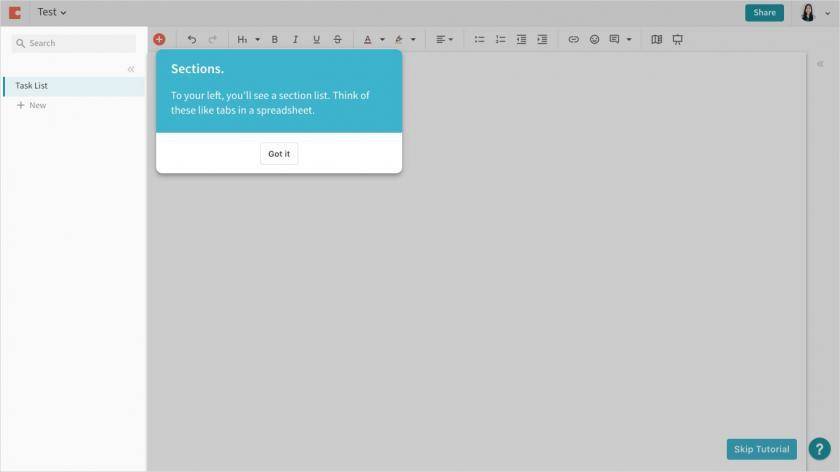Toggle bold formatting
The width and height of the screenshot is (840, 472).
point(274,39)
